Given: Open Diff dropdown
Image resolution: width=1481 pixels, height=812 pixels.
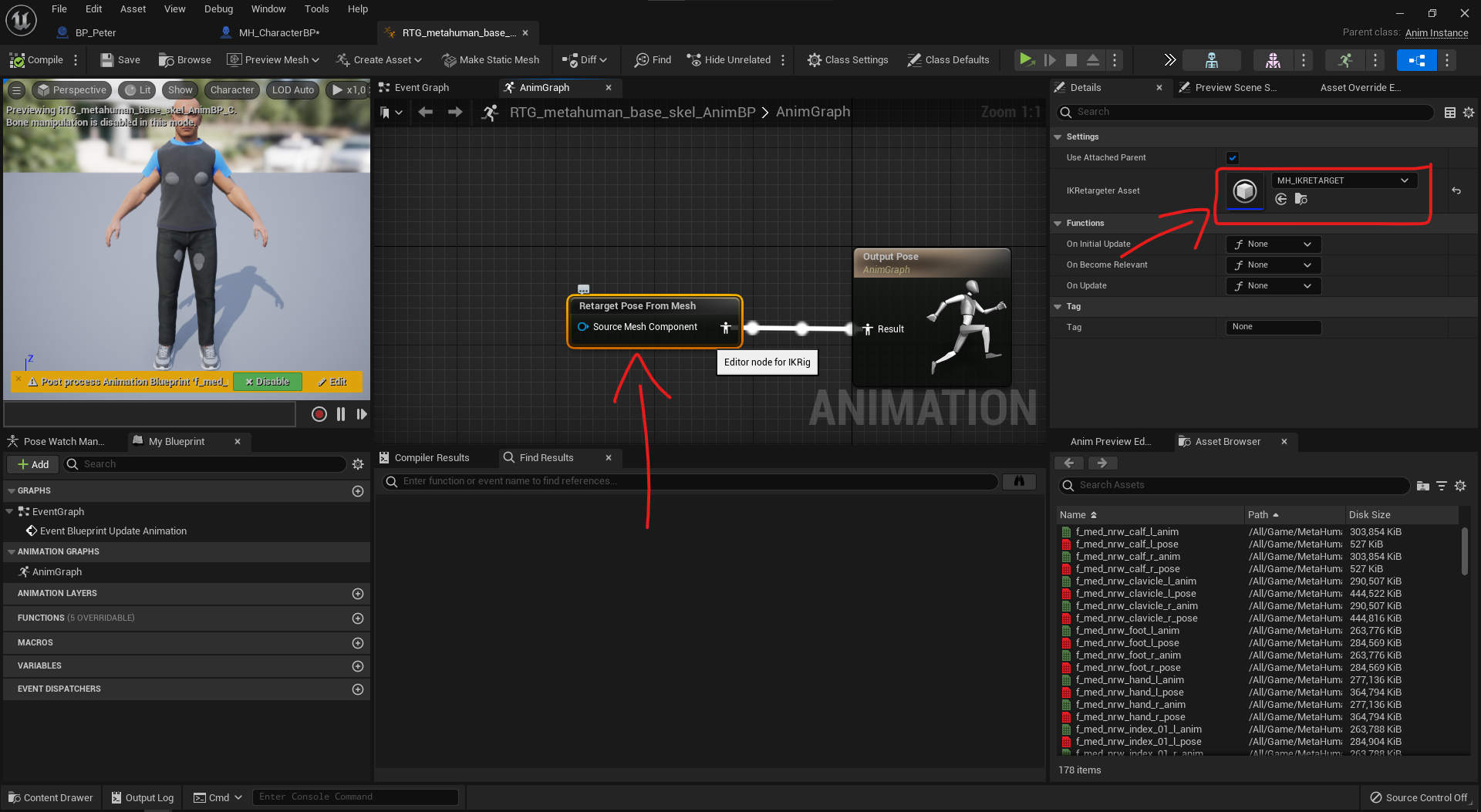Looking at the screenshot, I should [585, 59].
